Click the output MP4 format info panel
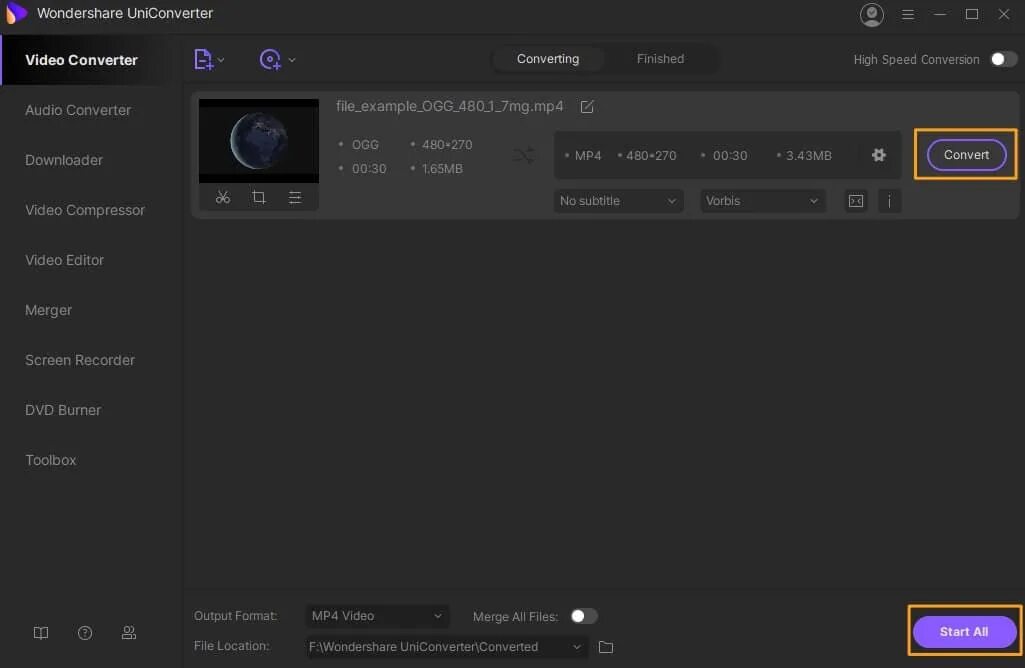Screen dimensions: 1025x668 [728, 155]
